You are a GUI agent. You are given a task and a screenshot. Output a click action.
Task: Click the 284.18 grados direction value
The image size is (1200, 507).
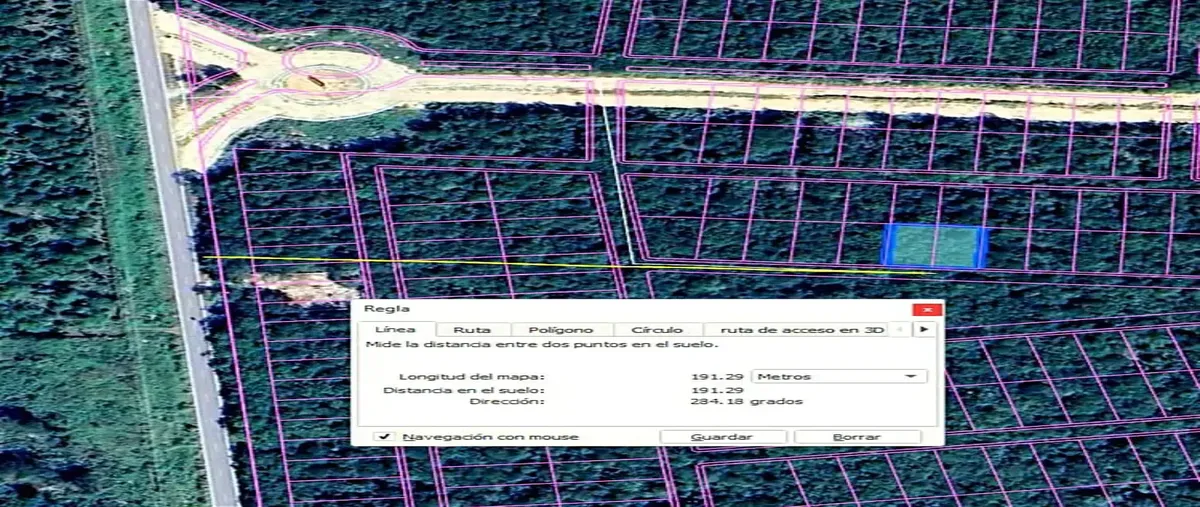[746, 401]
